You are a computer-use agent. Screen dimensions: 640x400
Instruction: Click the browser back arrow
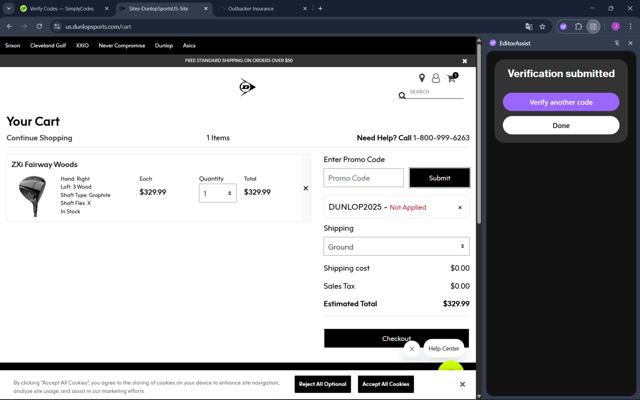pyautogui.click(x=9, y=27)
